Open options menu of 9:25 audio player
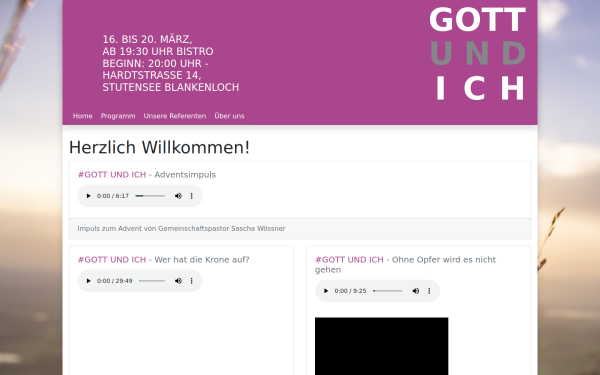The height and width of the screenshot is (375, 600). (429, 291)
